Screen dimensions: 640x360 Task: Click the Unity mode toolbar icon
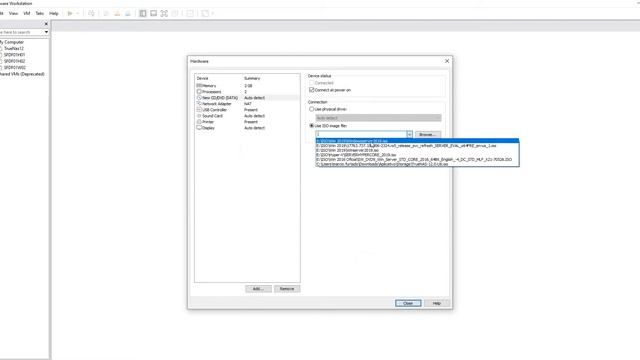(x=175, y=13)
